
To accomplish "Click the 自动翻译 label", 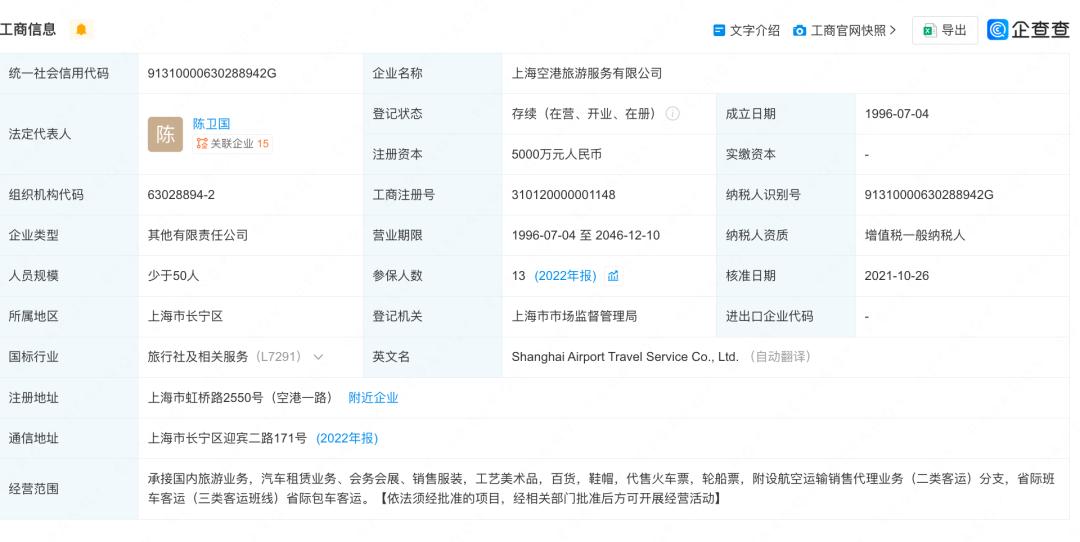I will 780,357.
